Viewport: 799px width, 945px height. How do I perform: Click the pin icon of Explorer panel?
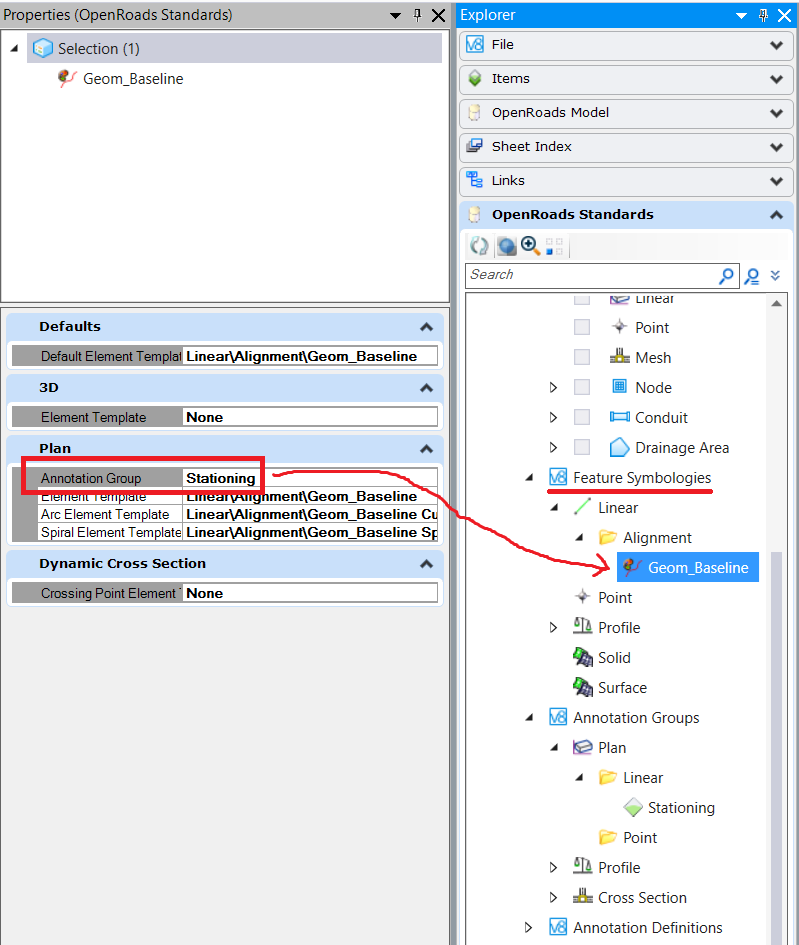[763, 15]
